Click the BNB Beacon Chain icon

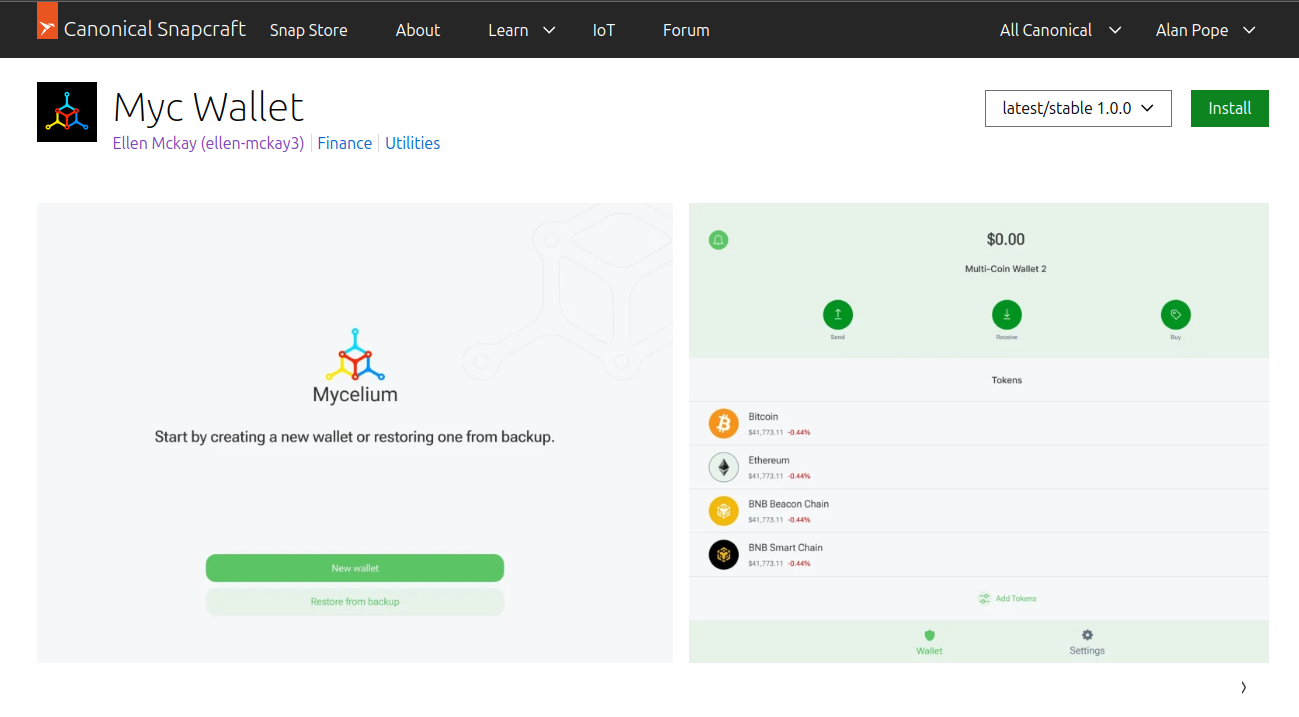(x=724, y=511)
